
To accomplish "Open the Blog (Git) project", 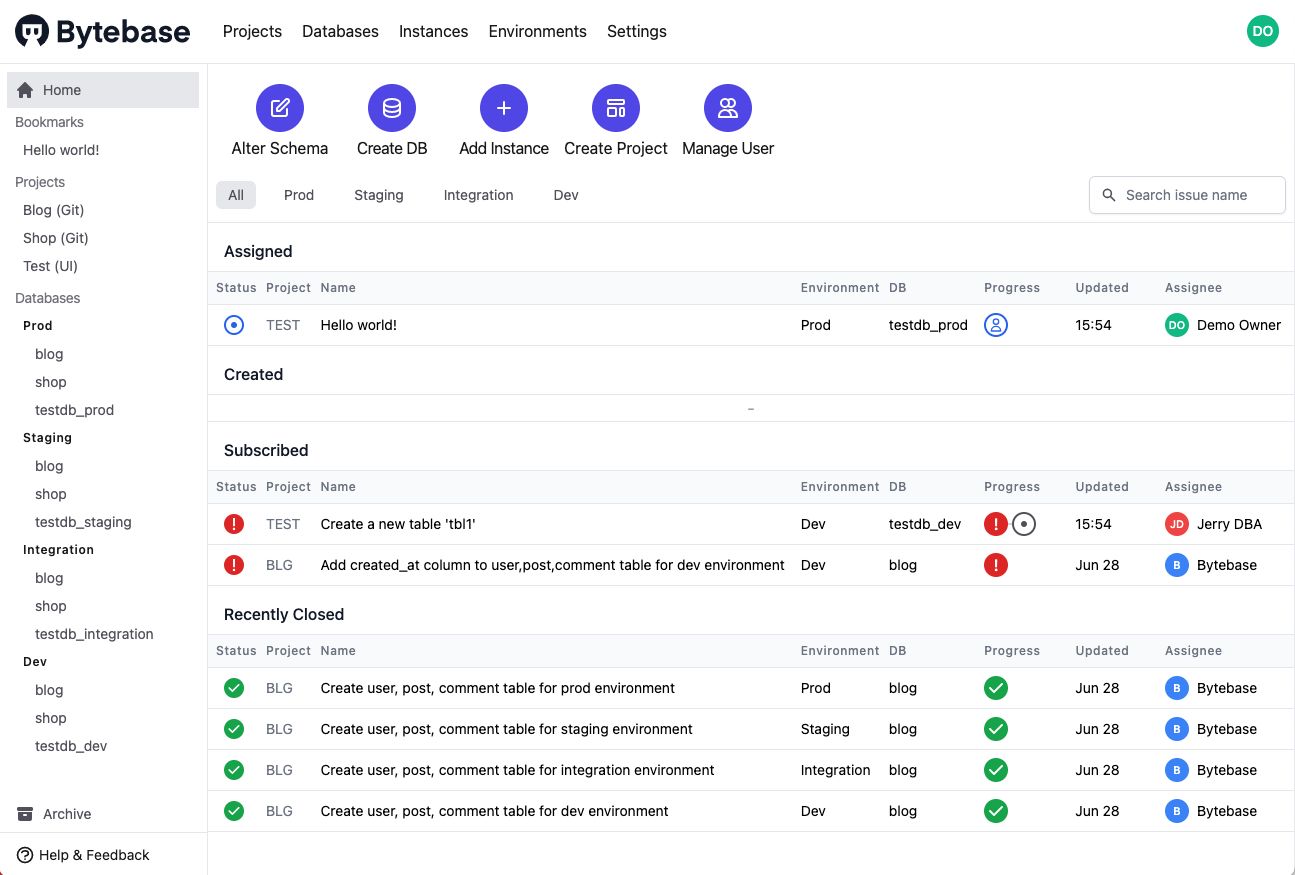I will (53, 210).
